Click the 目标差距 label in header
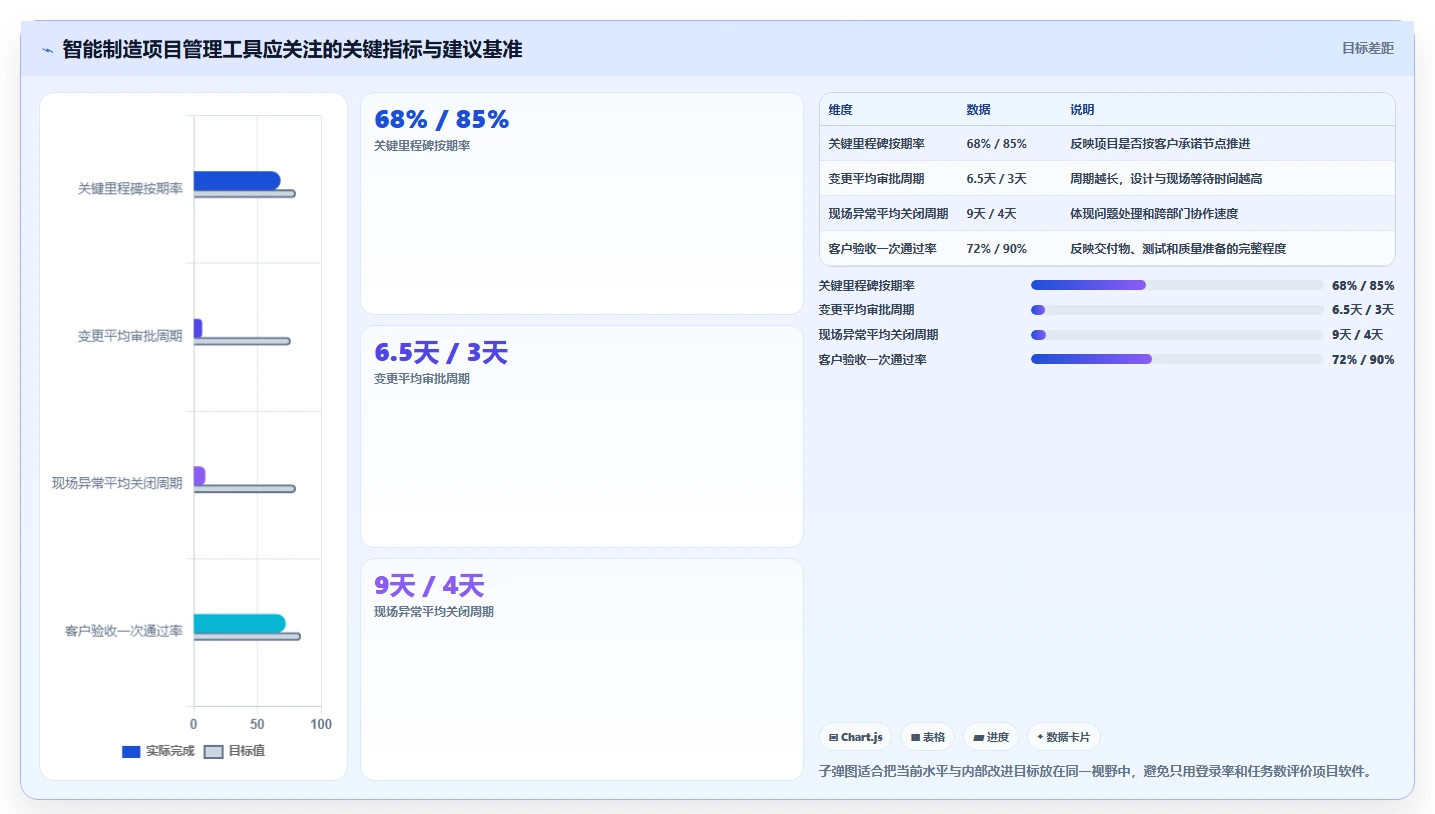Screen dimensions: 1435x814 pyautogui.click(x=1367, y=48)
